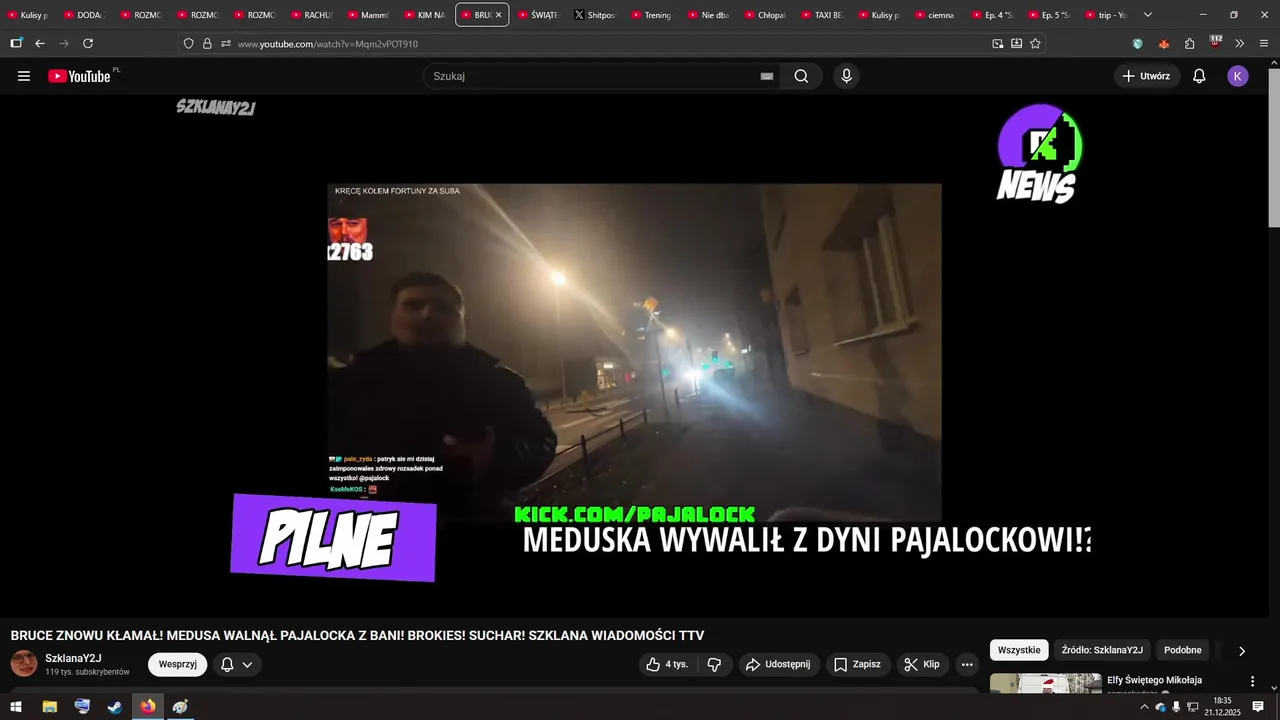Switch to the KIM NA tab
This screenshot has width=1280, height=720.
click(424, 15)
